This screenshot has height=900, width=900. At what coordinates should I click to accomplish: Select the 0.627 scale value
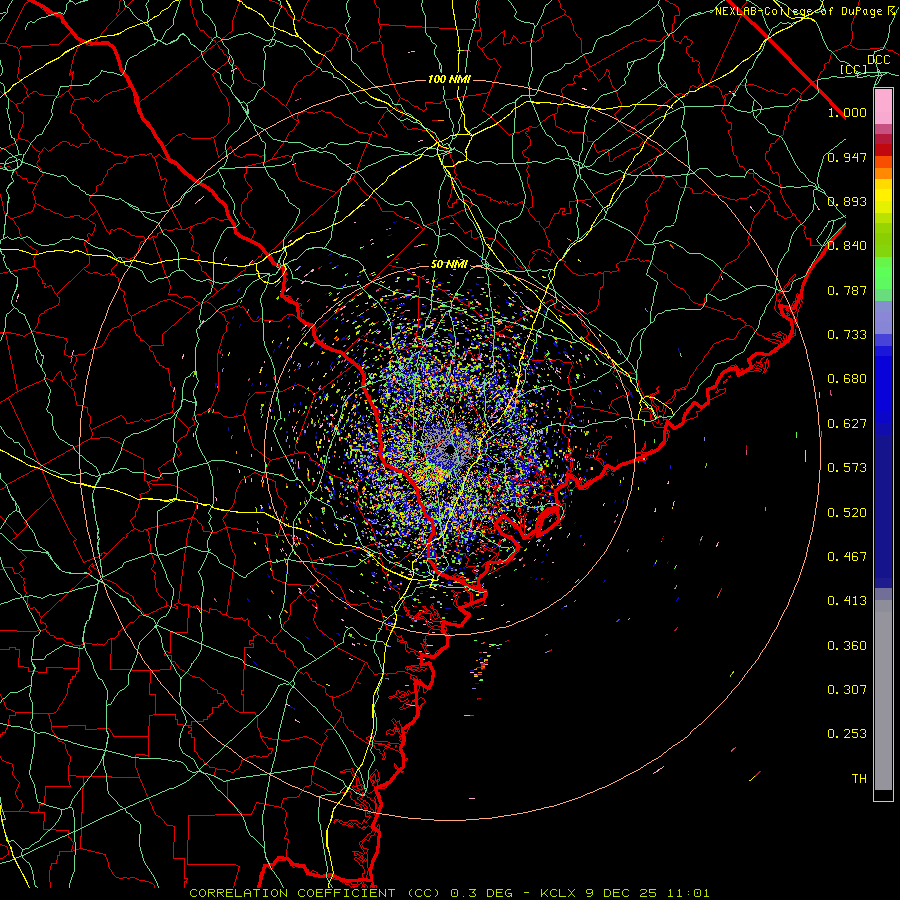pos(847,424)
